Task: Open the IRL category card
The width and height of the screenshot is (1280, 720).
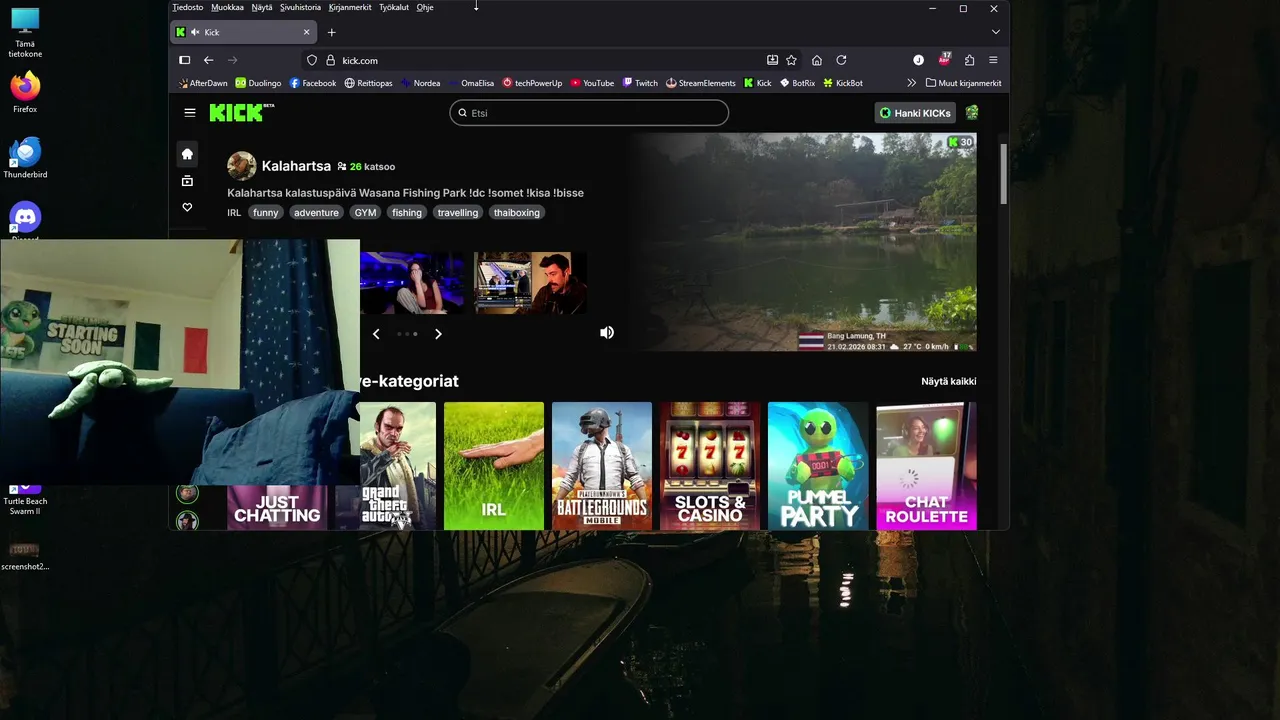Action: tap(494, 466)
